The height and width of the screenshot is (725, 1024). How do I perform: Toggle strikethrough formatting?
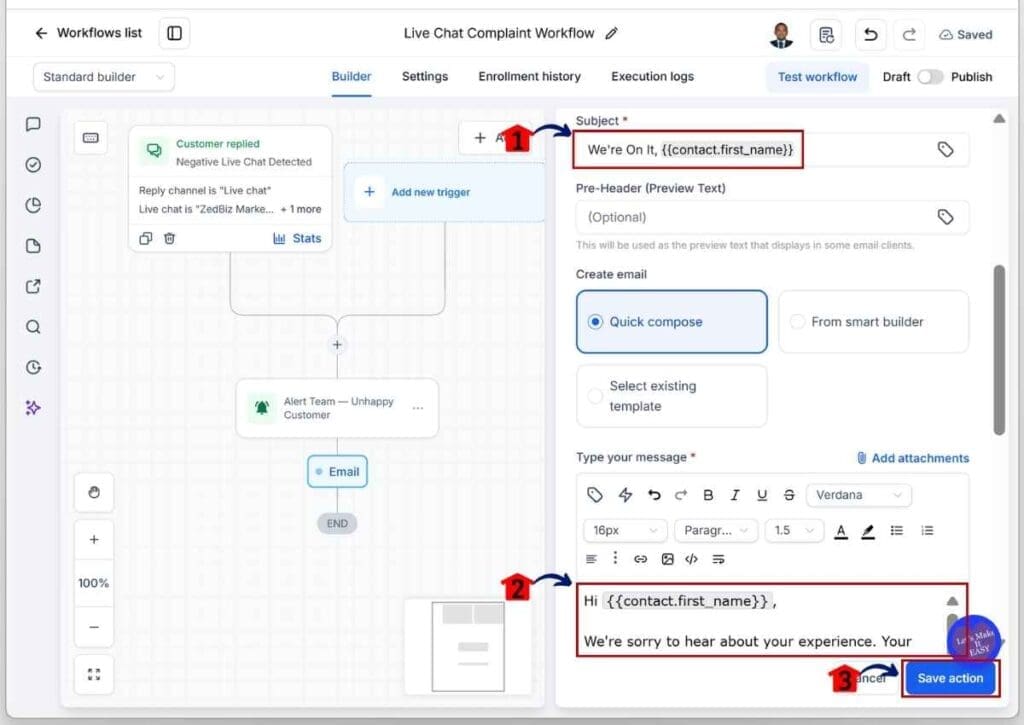click(789, 495)
